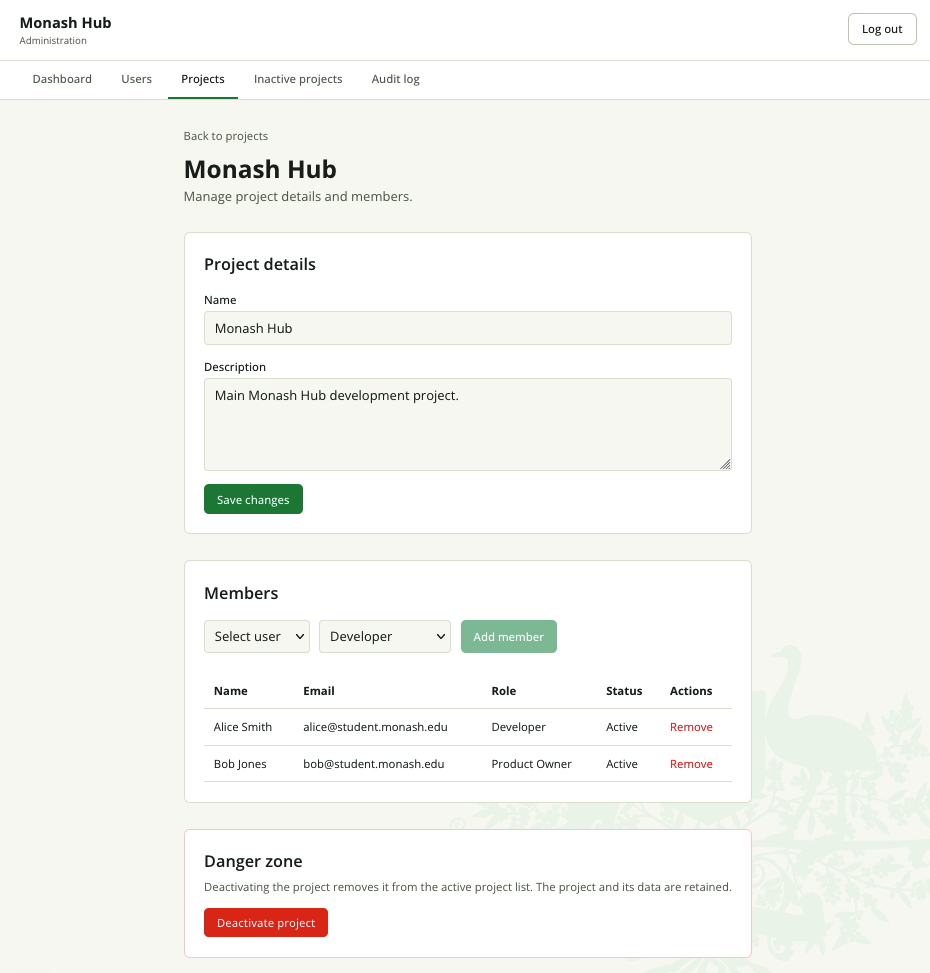The height and width of the screenshot is (973, 930).
Task: Click the Members section heading
Action: (241, 593)
